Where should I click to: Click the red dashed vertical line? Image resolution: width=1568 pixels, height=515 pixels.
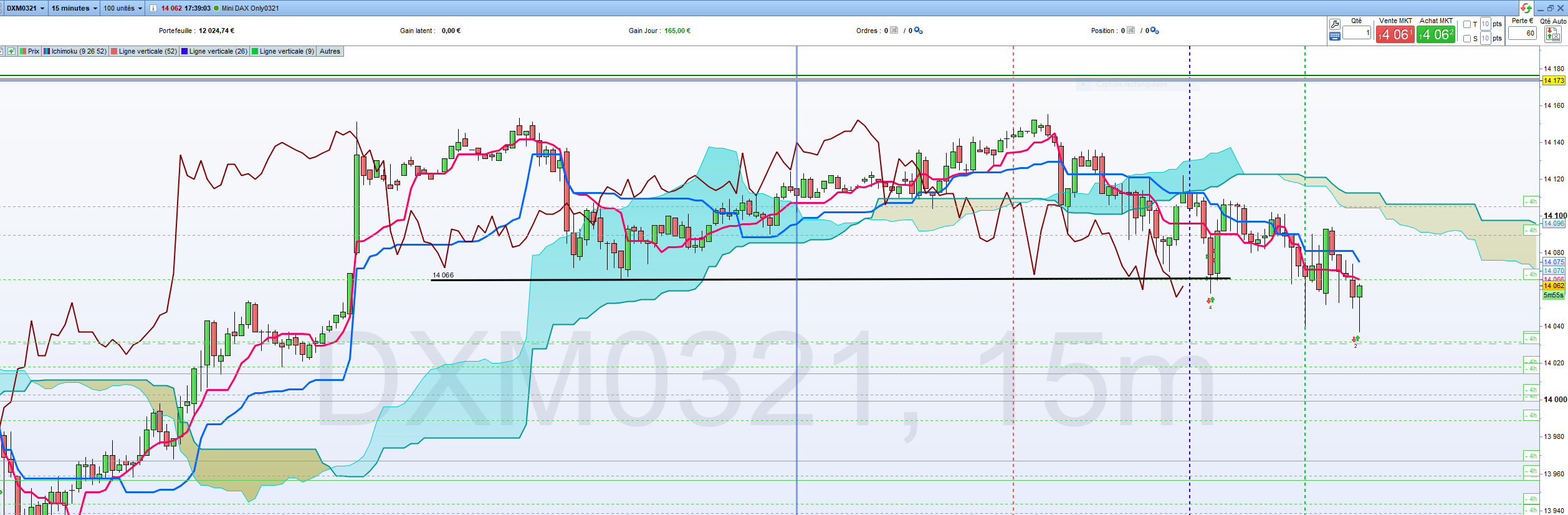click(1013, 281)
